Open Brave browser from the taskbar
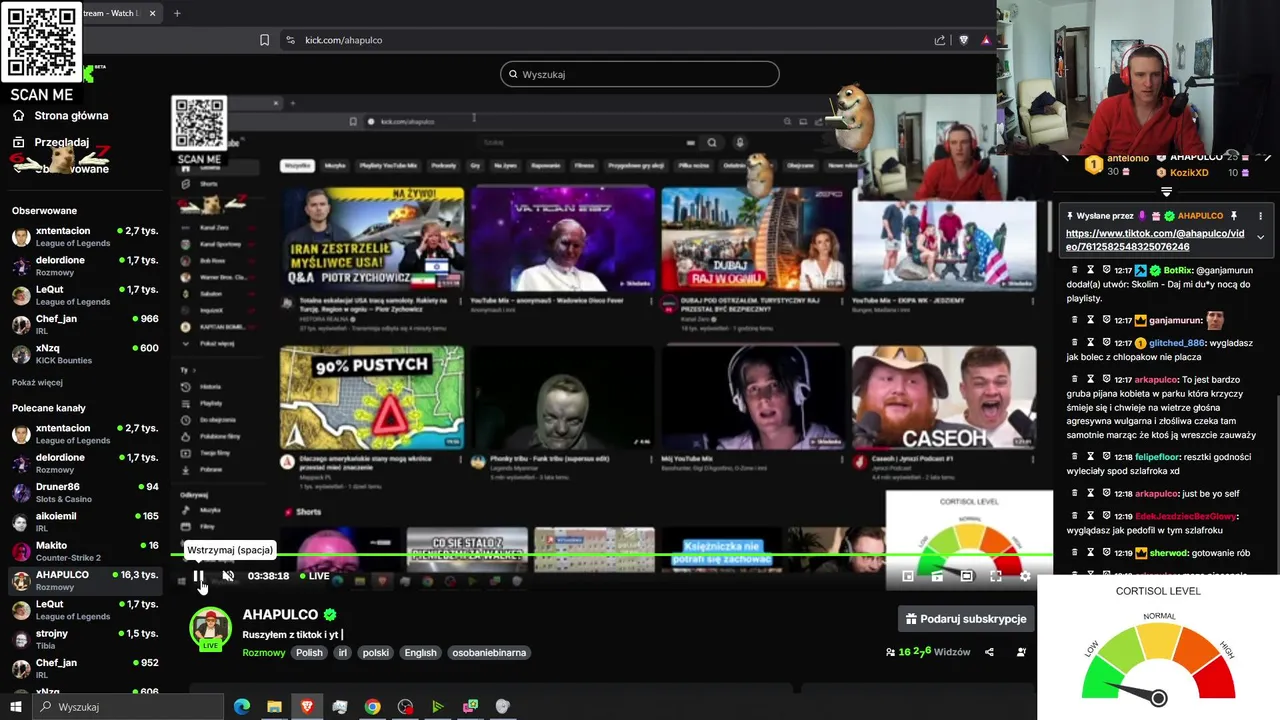Image resolution: width=1280 pixels, height=720 pixels. click(307, 707)
